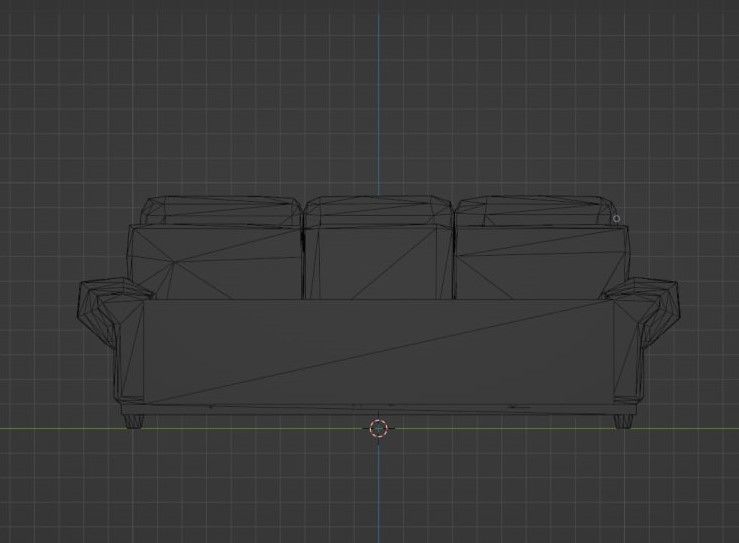Screen dimensions: 739x543
Task: Click the sofa's left foot
Action: (x=133, y=421)
